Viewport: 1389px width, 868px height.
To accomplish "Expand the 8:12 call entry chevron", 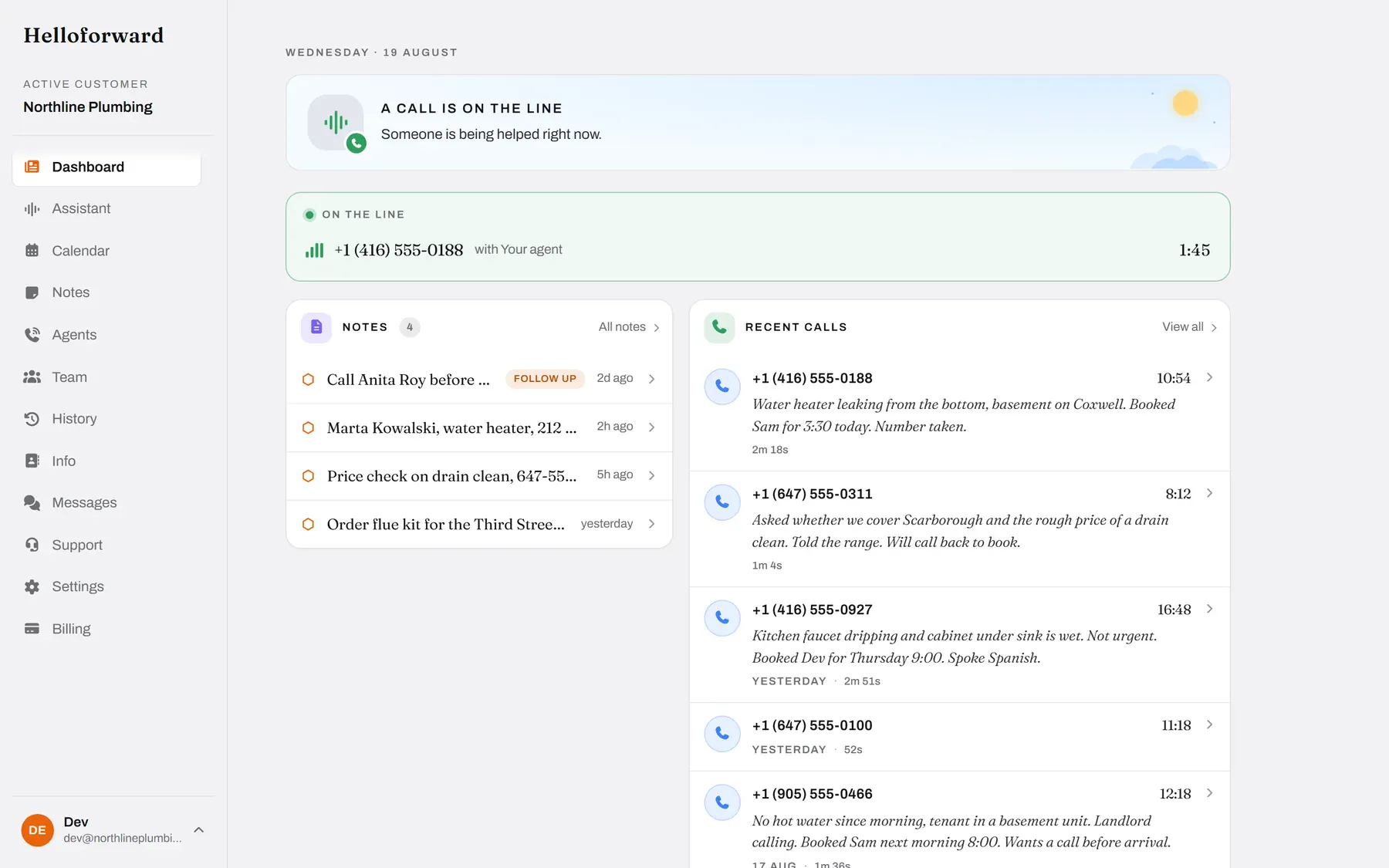I will 1209,493.
